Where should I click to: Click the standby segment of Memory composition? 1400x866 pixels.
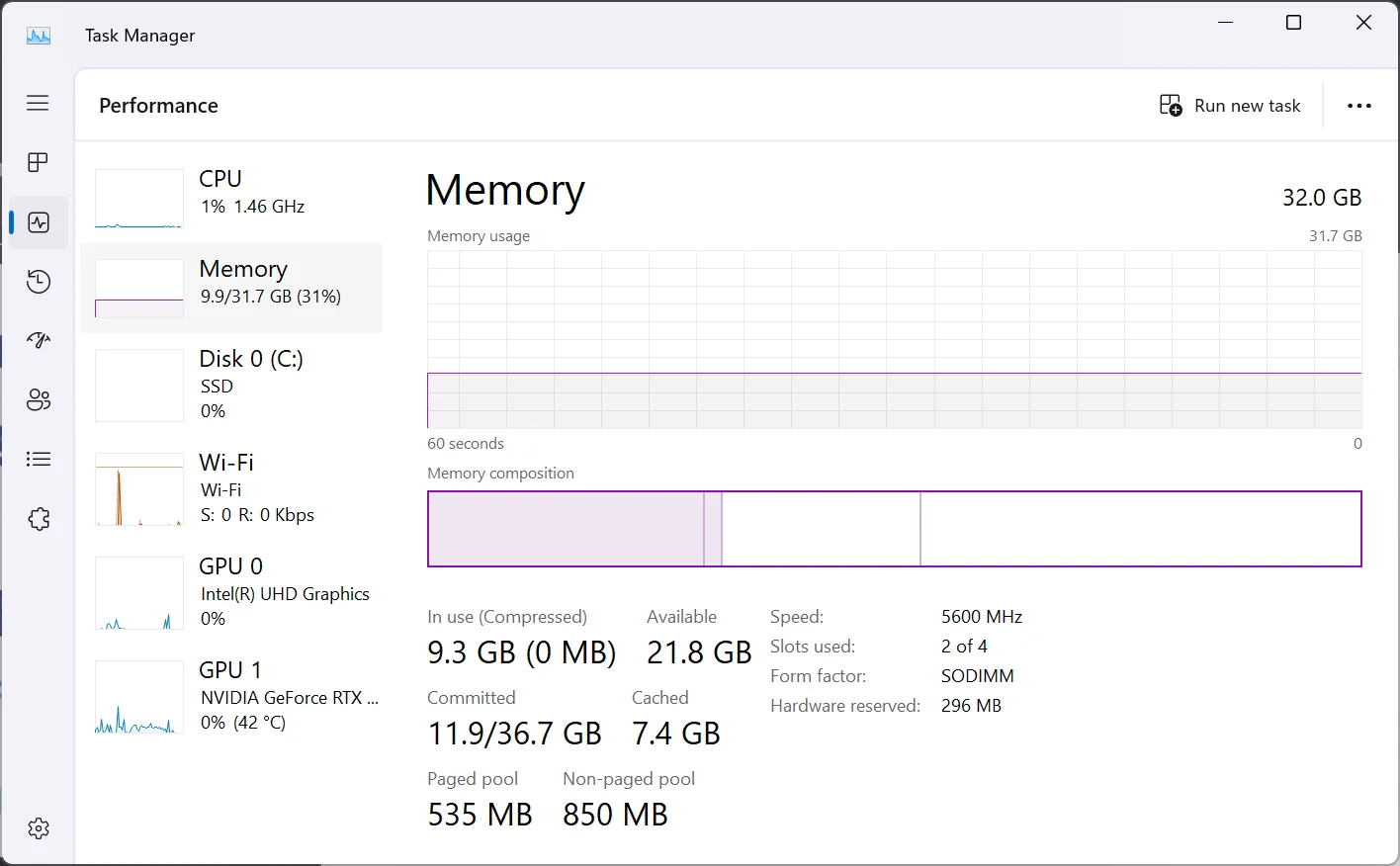click(x=821, y=529)
